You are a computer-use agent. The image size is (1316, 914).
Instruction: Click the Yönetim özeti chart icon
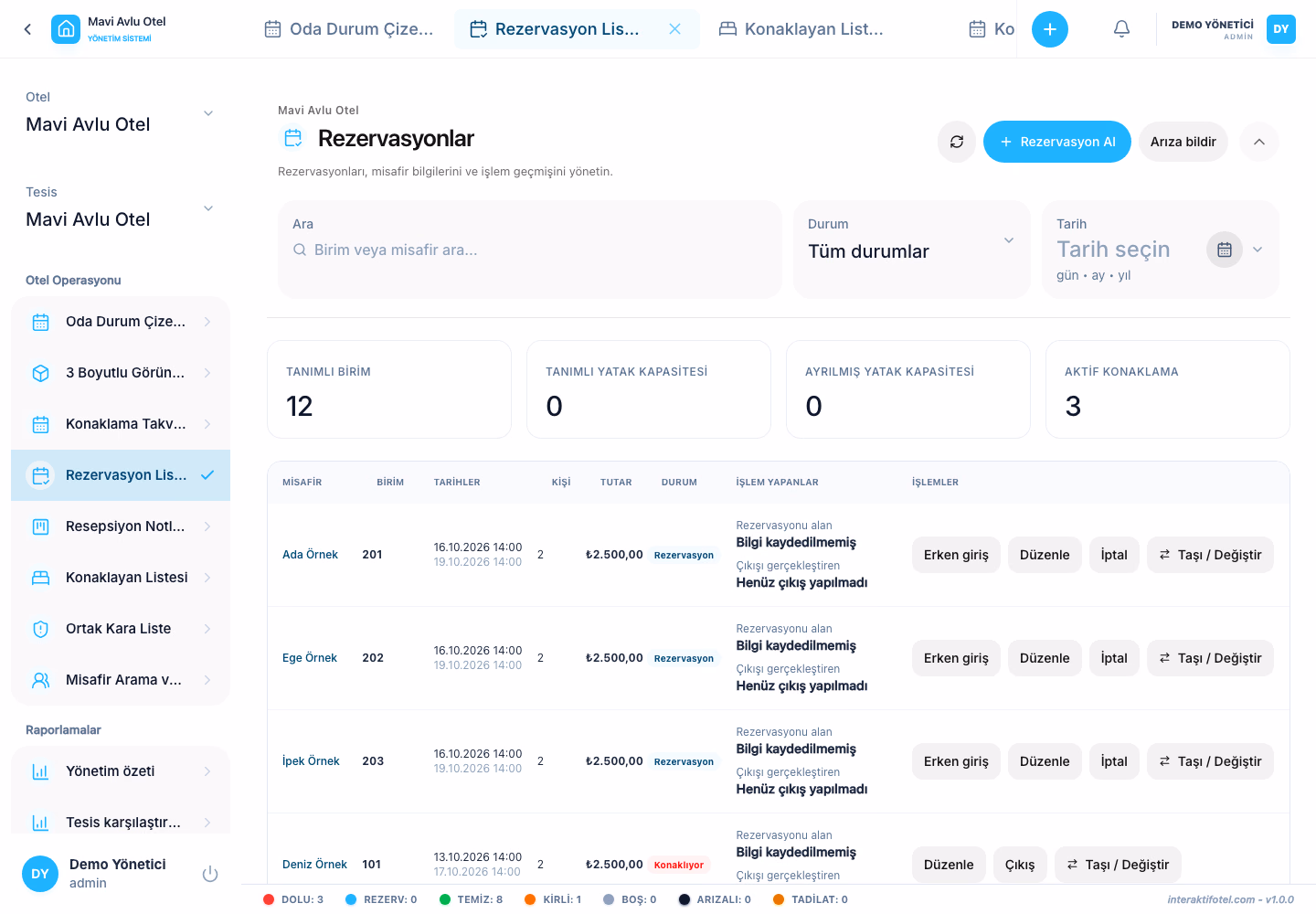pyautogui.click(x=40, y=771)
